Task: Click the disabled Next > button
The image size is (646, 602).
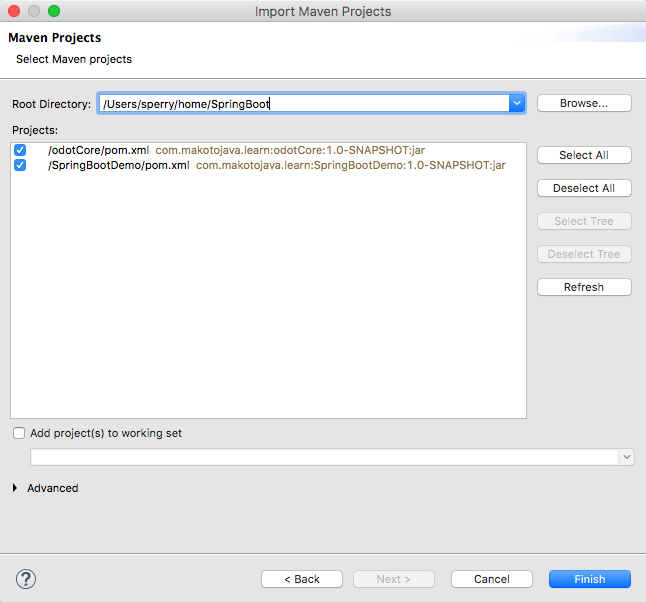Action: 393,579
